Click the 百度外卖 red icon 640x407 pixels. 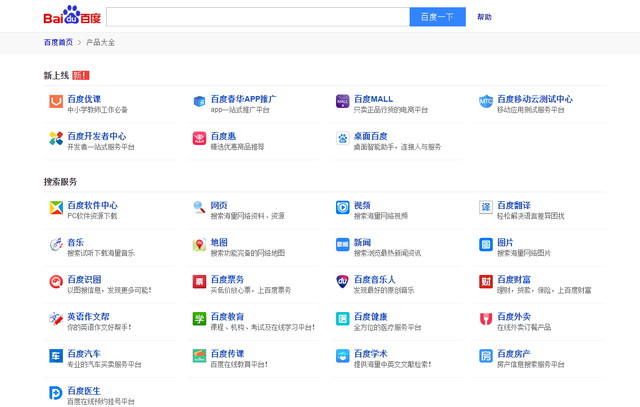486,319
